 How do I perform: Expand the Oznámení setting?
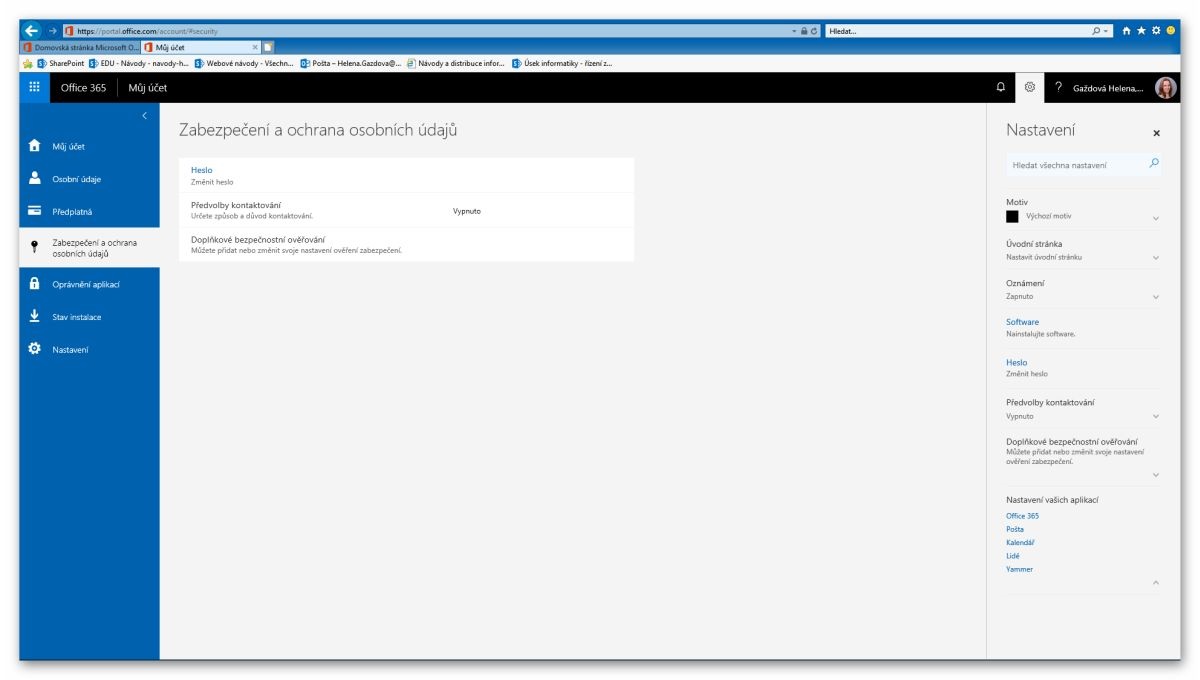[1156, 297]
